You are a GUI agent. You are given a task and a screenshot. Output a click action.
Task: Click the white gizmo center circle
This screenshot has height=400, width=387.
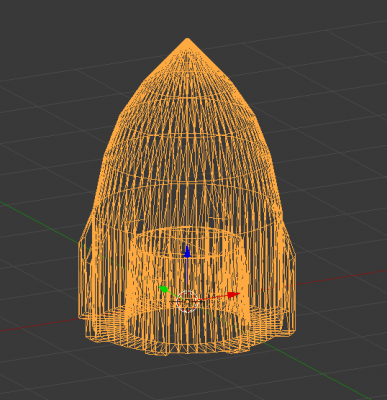187,302
